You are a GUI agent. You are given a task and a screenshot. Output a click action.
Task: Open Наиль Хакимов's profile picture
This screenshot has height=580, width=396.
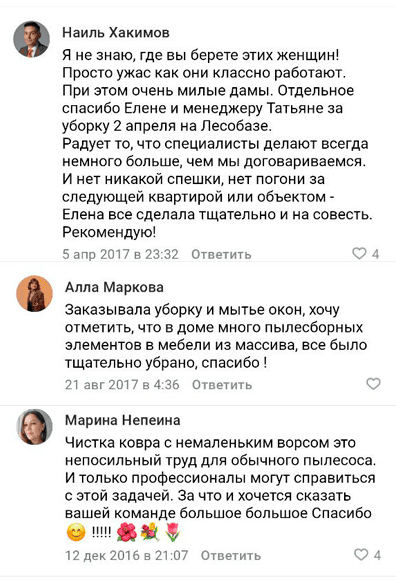tap(31, 39)
